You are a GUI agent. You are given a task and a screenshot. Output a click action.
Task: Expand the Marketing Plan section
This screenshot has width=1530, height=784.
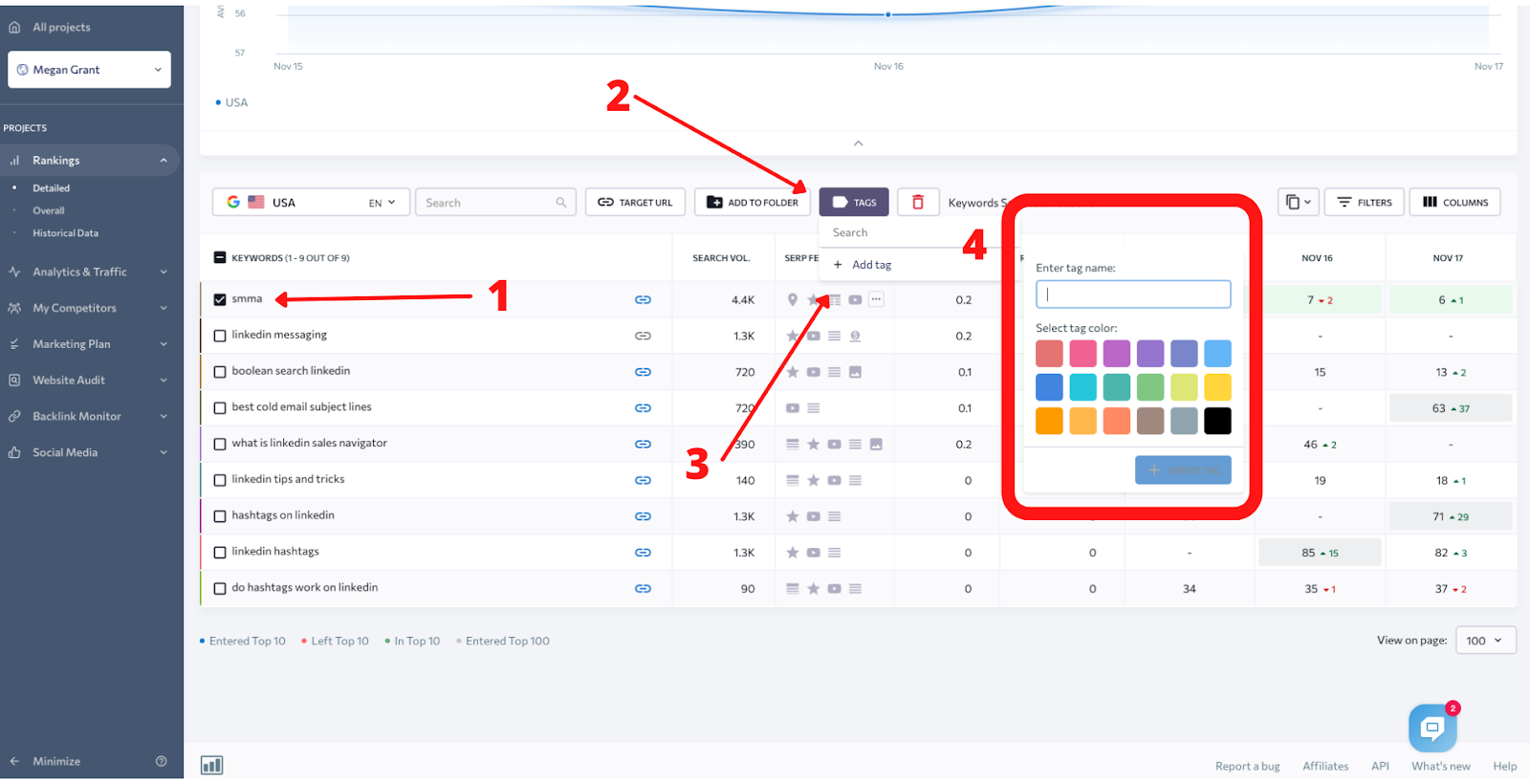tap(164, 344)
